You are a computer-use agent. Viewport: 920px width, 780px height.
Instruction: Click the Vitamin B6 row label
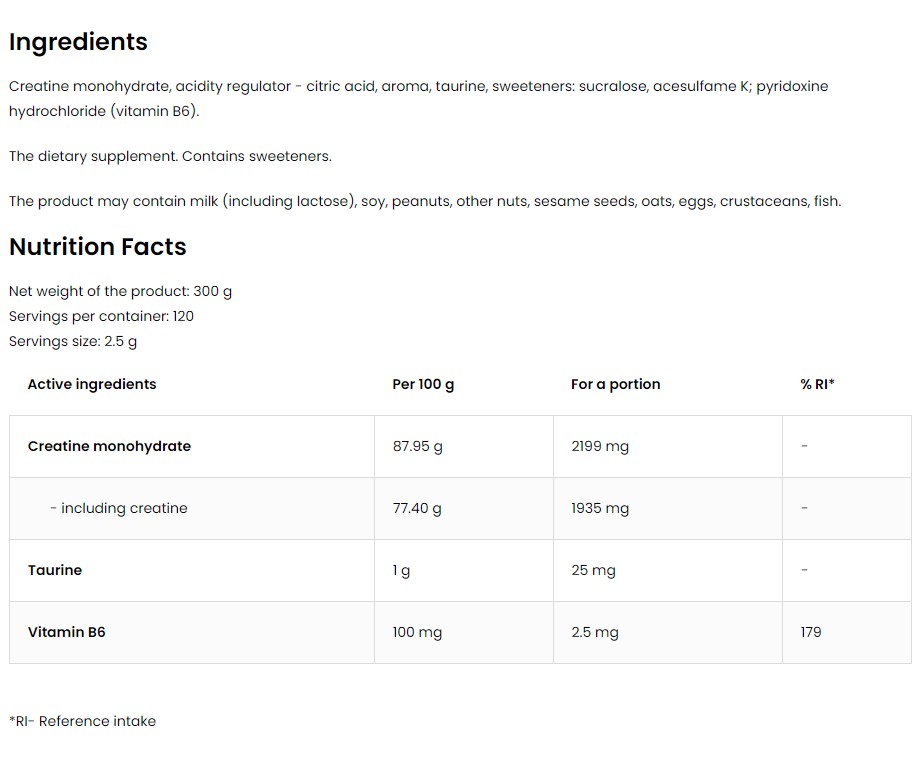(66, 632)
